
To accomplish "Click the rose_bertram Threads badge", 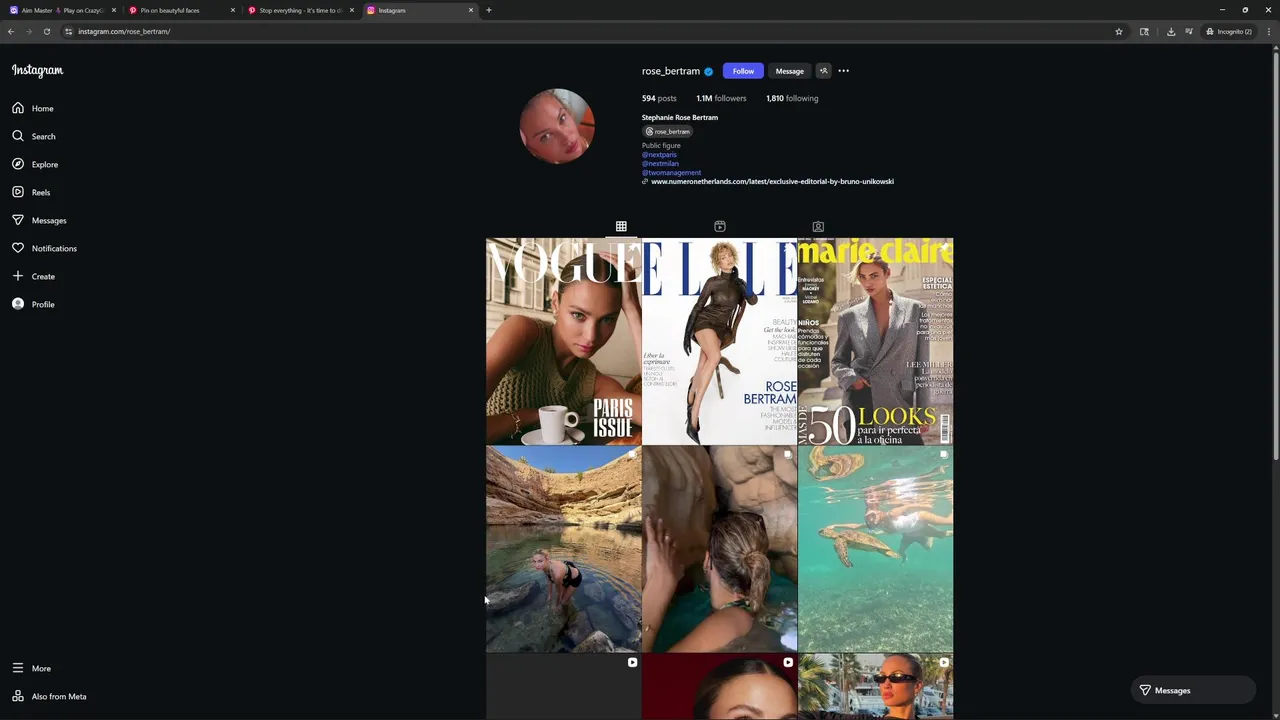I will click(x=668, y=131).
